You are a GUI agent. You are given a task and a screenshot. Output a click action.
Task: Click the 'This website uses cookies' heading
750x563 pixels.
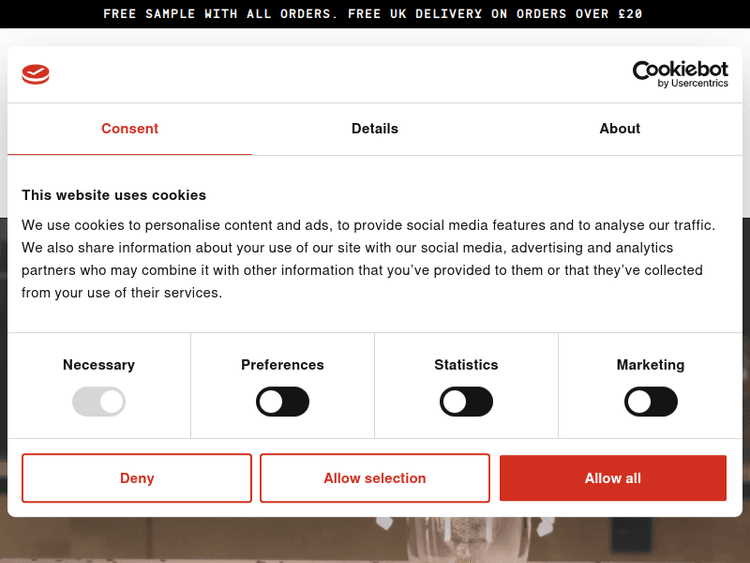click(x=114, y=195)
